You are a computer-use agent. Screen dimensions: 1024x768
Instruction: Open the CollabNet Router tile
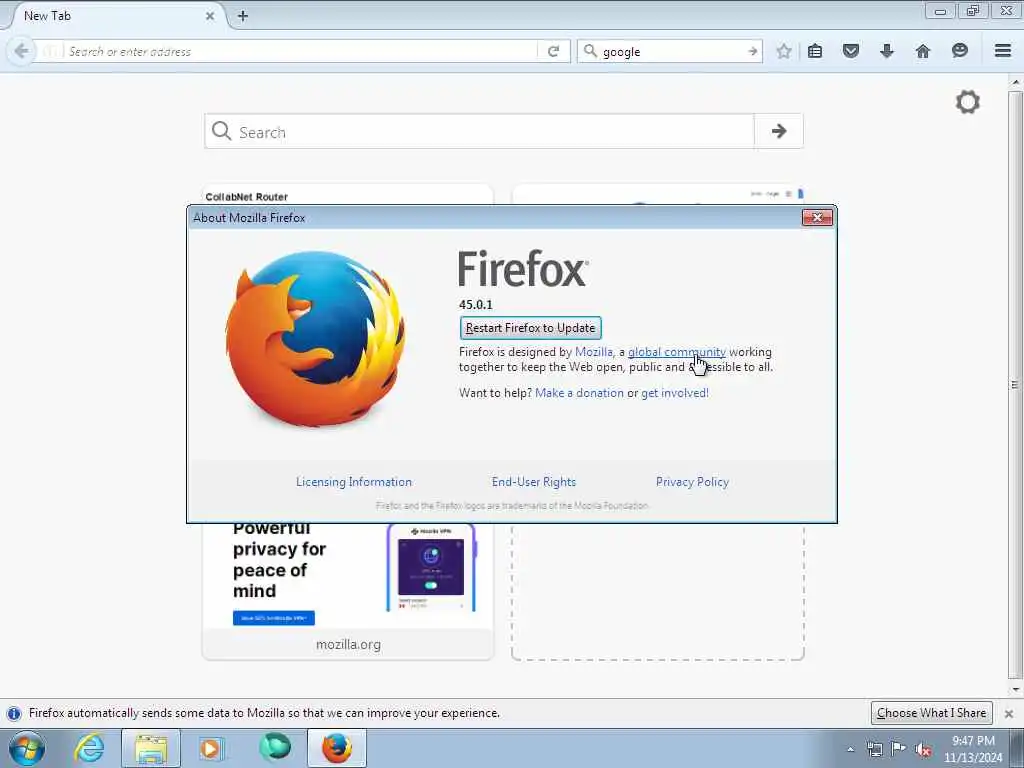348,195
